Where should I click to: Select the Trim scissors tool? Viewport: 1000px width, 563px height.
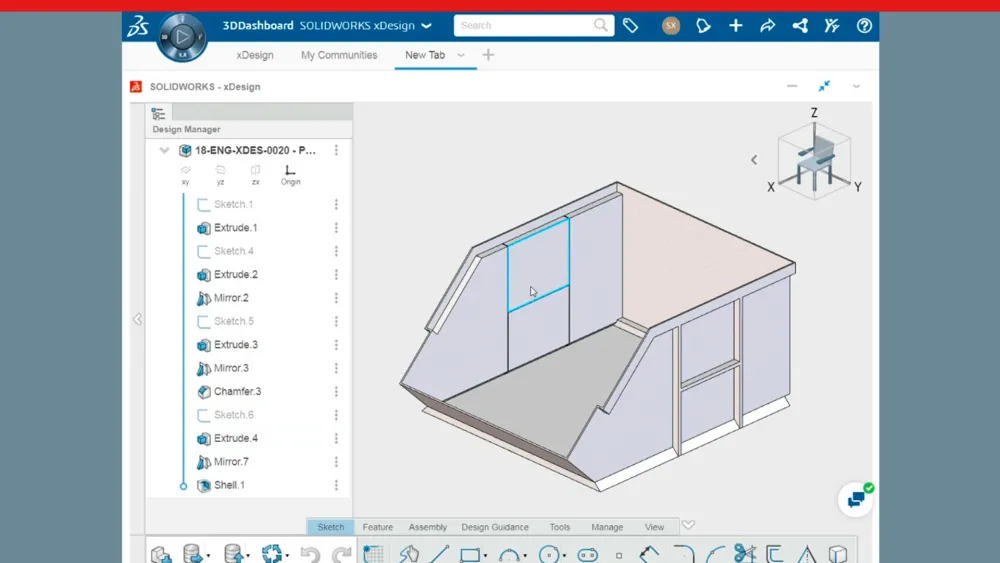point(744,553)
